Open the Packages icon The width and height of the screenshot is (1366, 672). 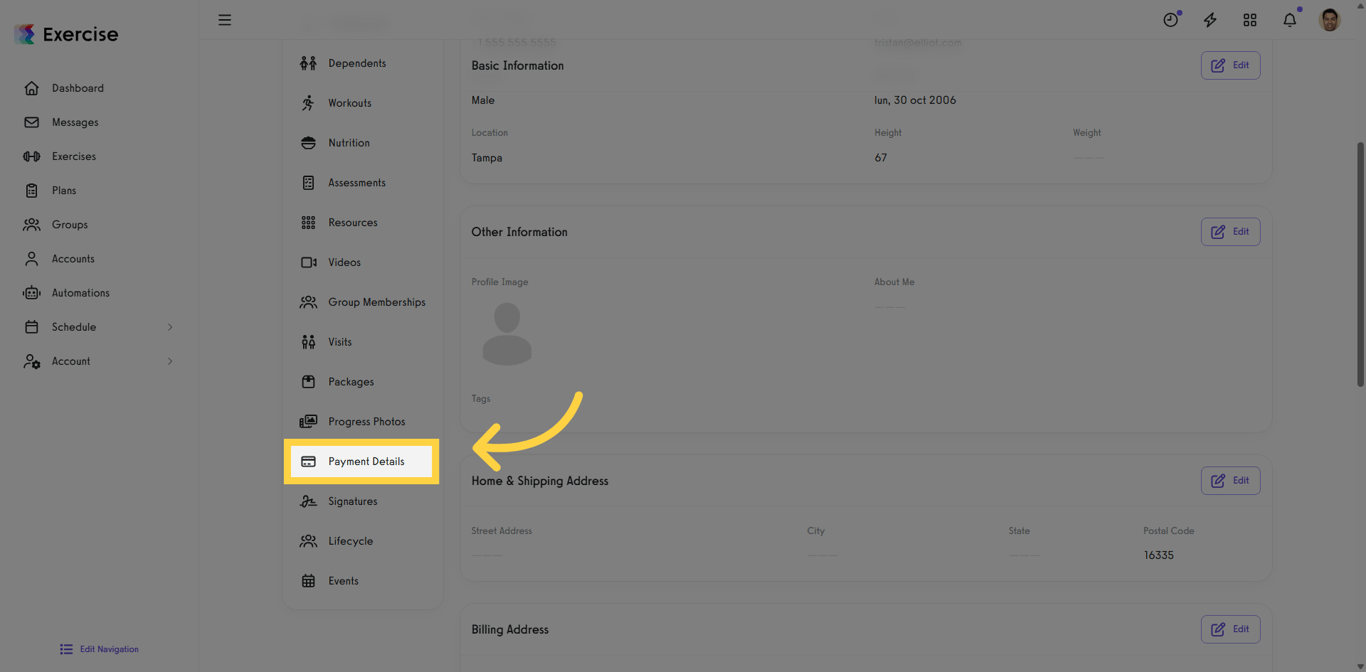310,381
